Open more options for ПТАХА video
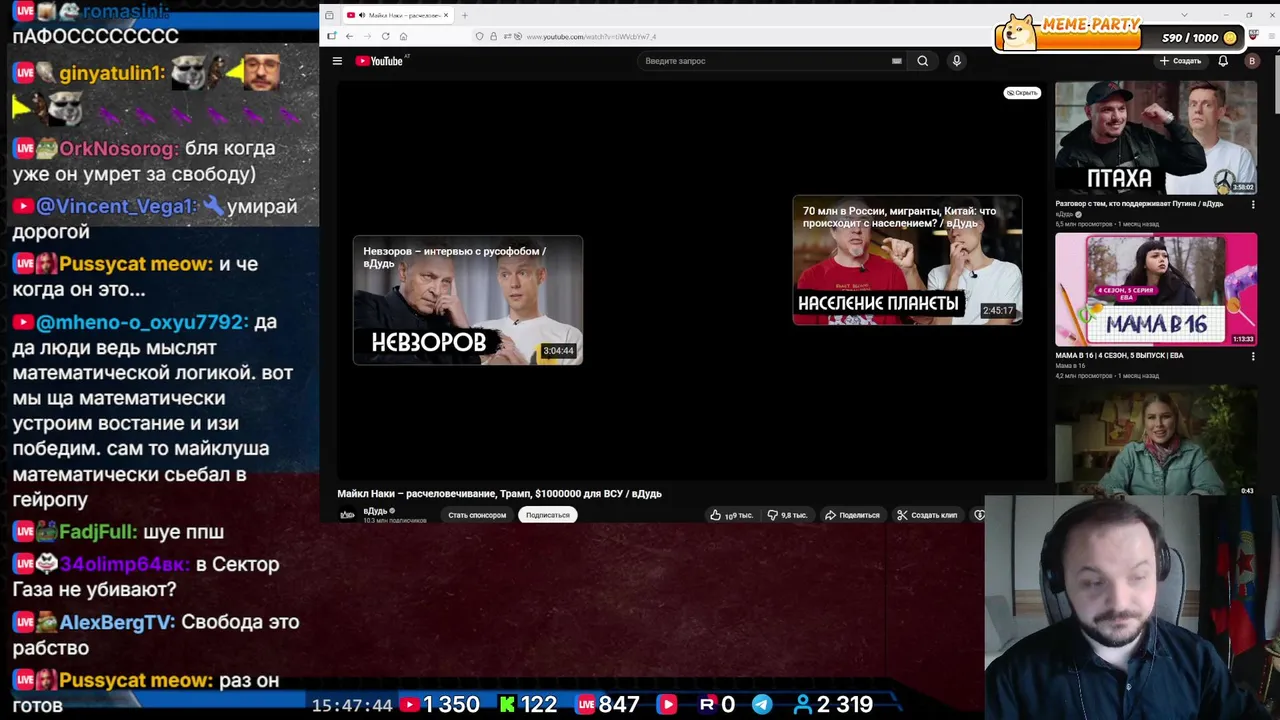1280x720 pixels. pos(1253,204)
